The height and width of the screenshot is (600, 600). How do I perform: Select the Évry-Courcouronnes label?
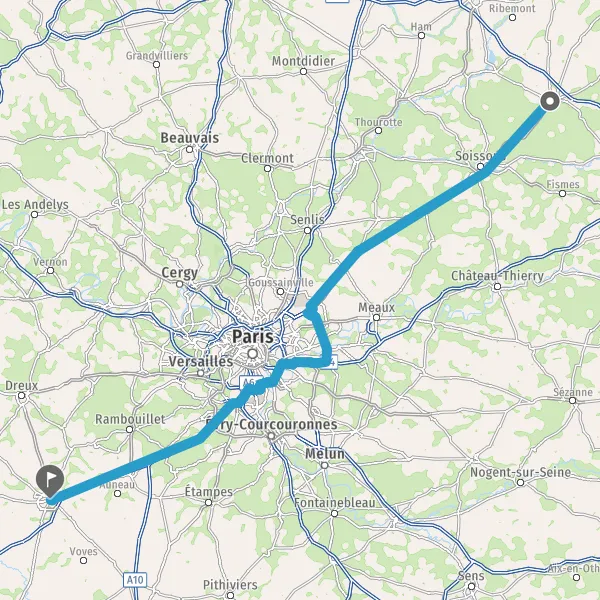271,424
